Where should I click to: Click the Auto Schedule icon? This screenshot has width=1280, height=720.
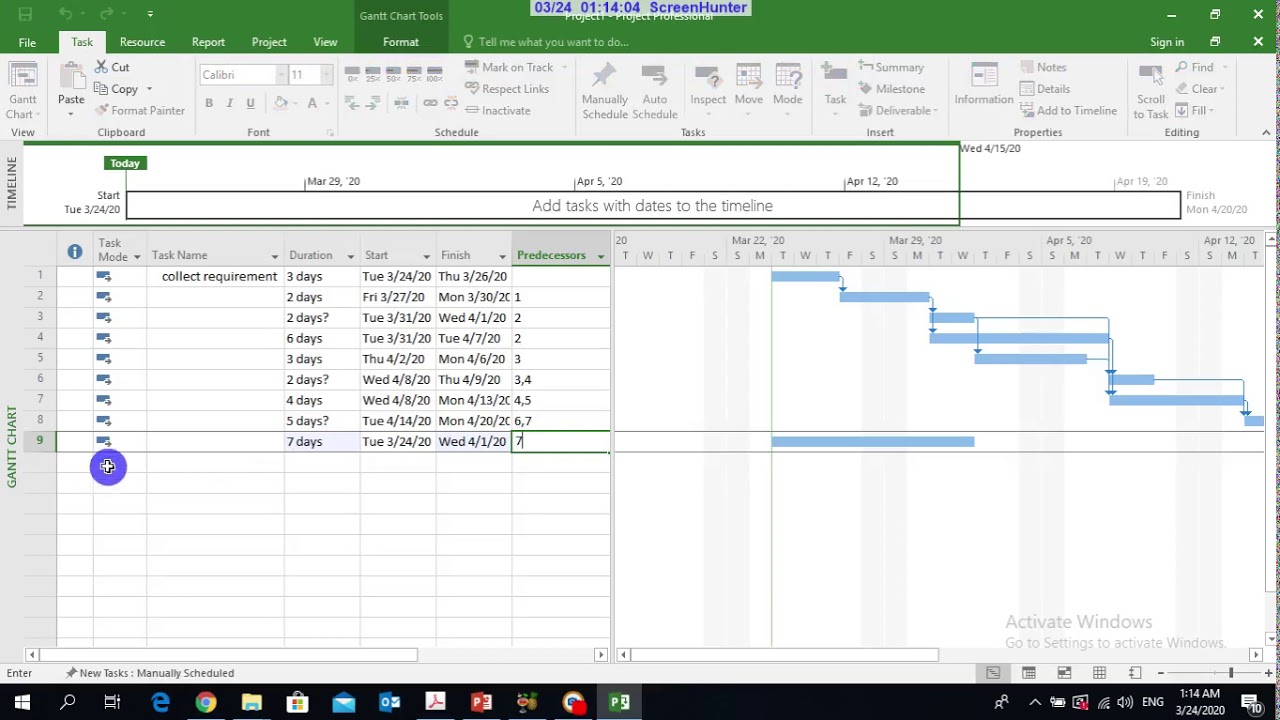pyautogui.click(x=655, y=90)
